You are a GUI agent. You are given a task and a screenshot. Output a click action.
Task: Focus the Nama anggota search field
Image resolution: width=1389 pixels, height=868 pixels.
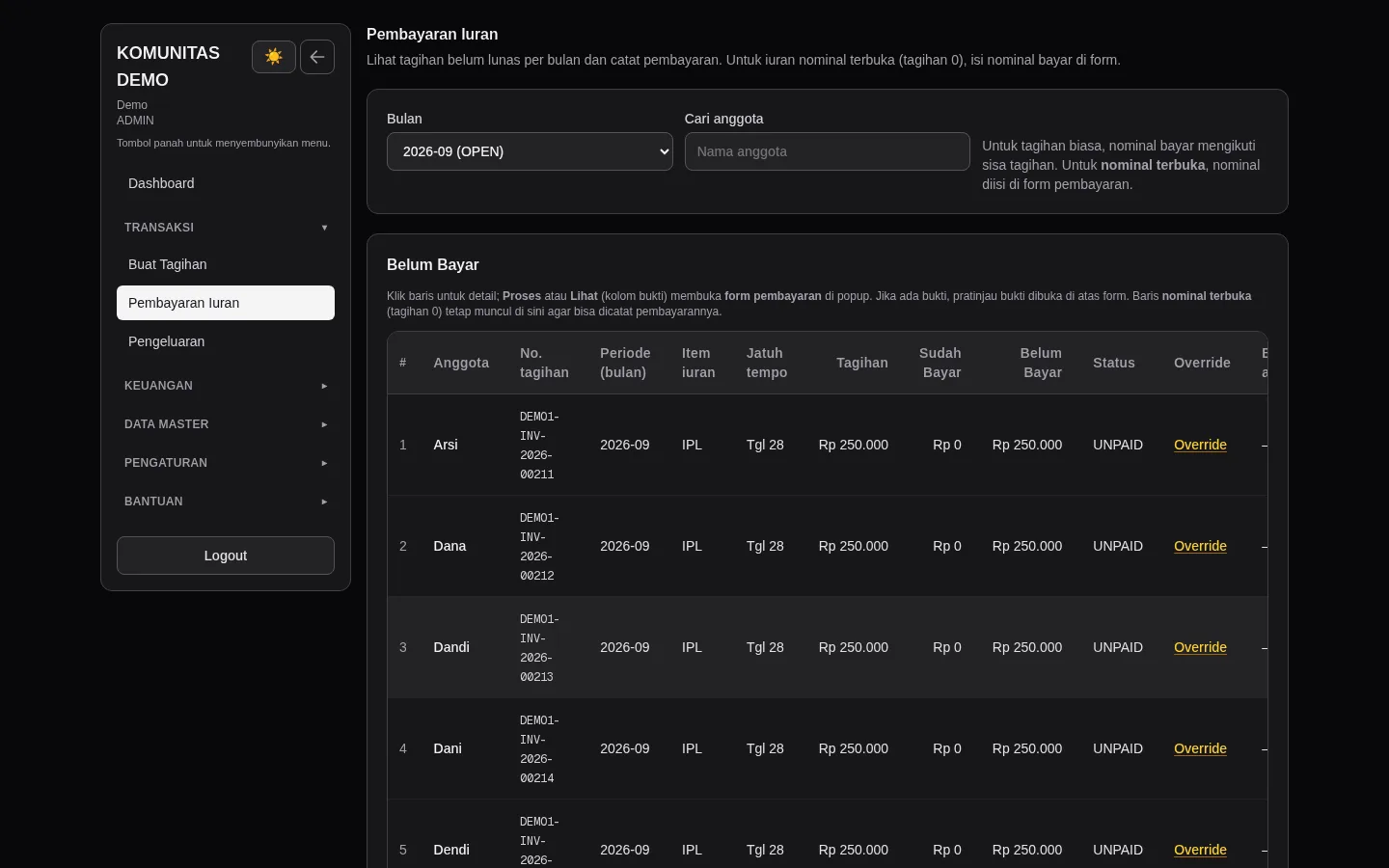coord(828,151)
